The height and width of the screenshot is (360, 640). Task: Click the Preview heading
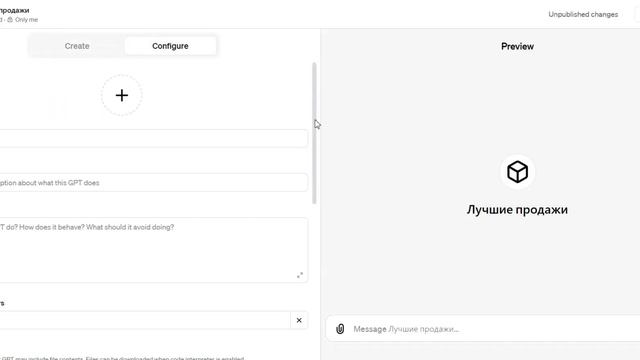tap(518, 47)
